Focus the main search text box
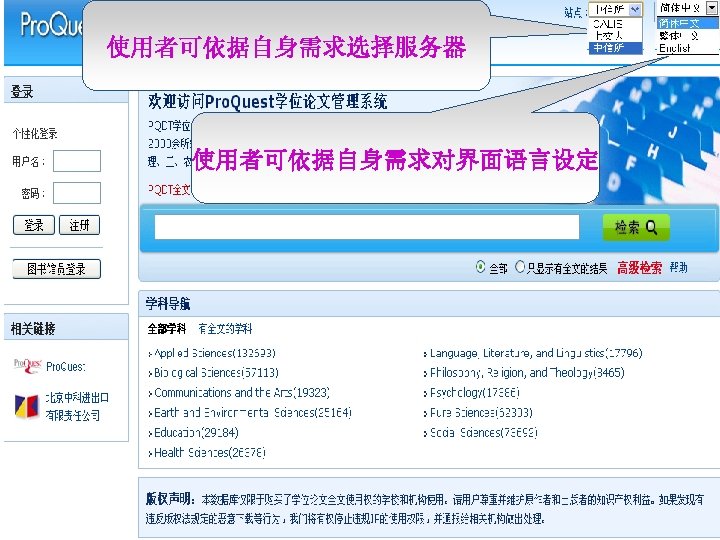The height and width of the screenshot is (540, 720). (366, 227)
